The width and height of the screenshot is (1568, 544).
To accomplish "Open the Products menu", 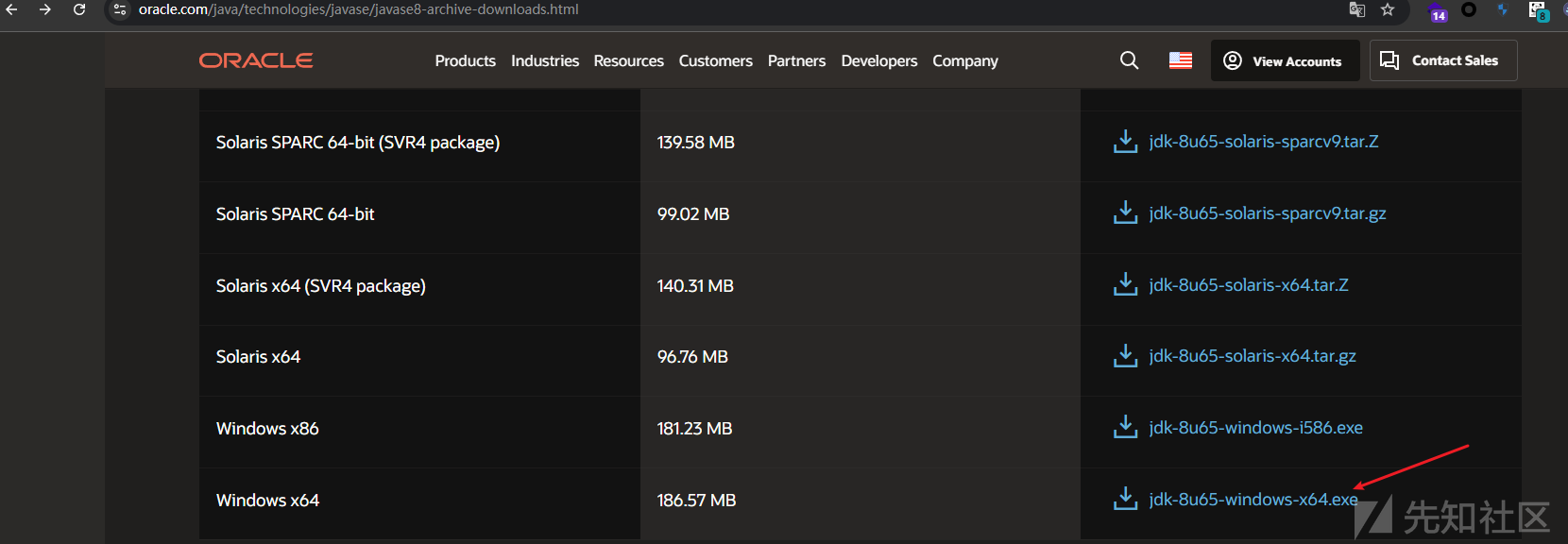I will (x=465, y=60).
